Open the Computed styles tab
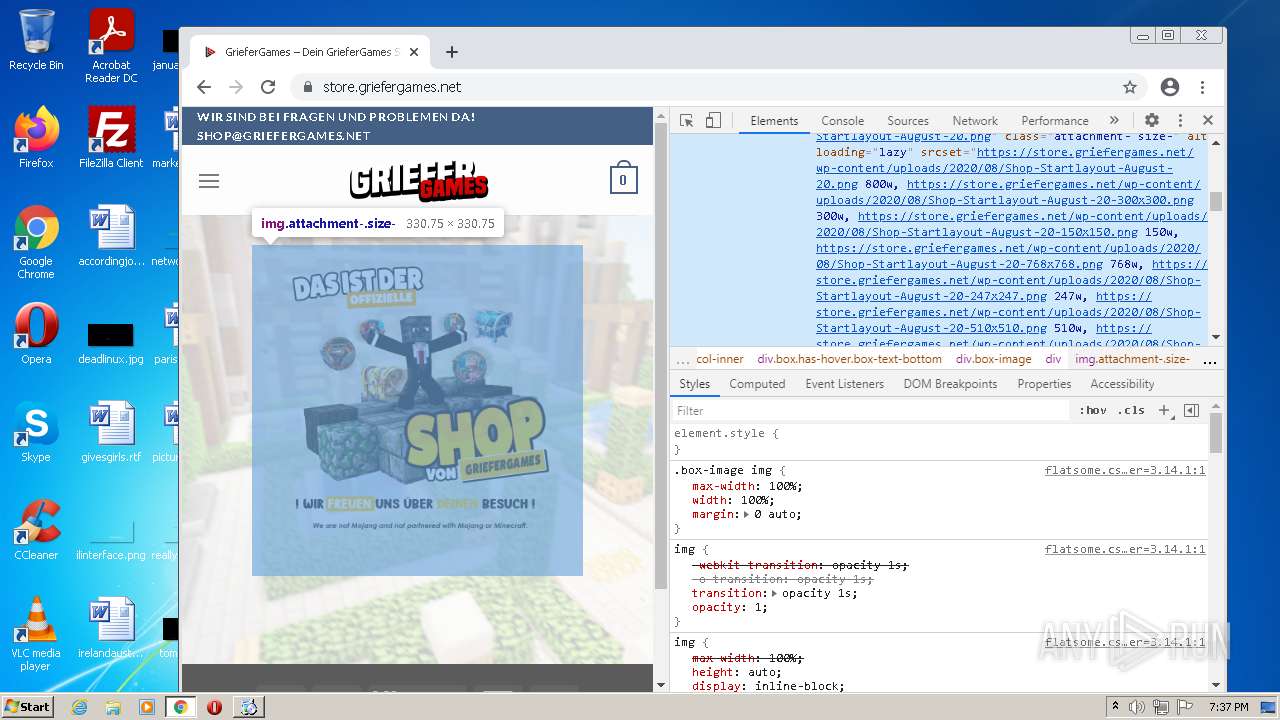Image resolution: width=1280 pixels, height=720 pixels. click(x=757, y=384)
